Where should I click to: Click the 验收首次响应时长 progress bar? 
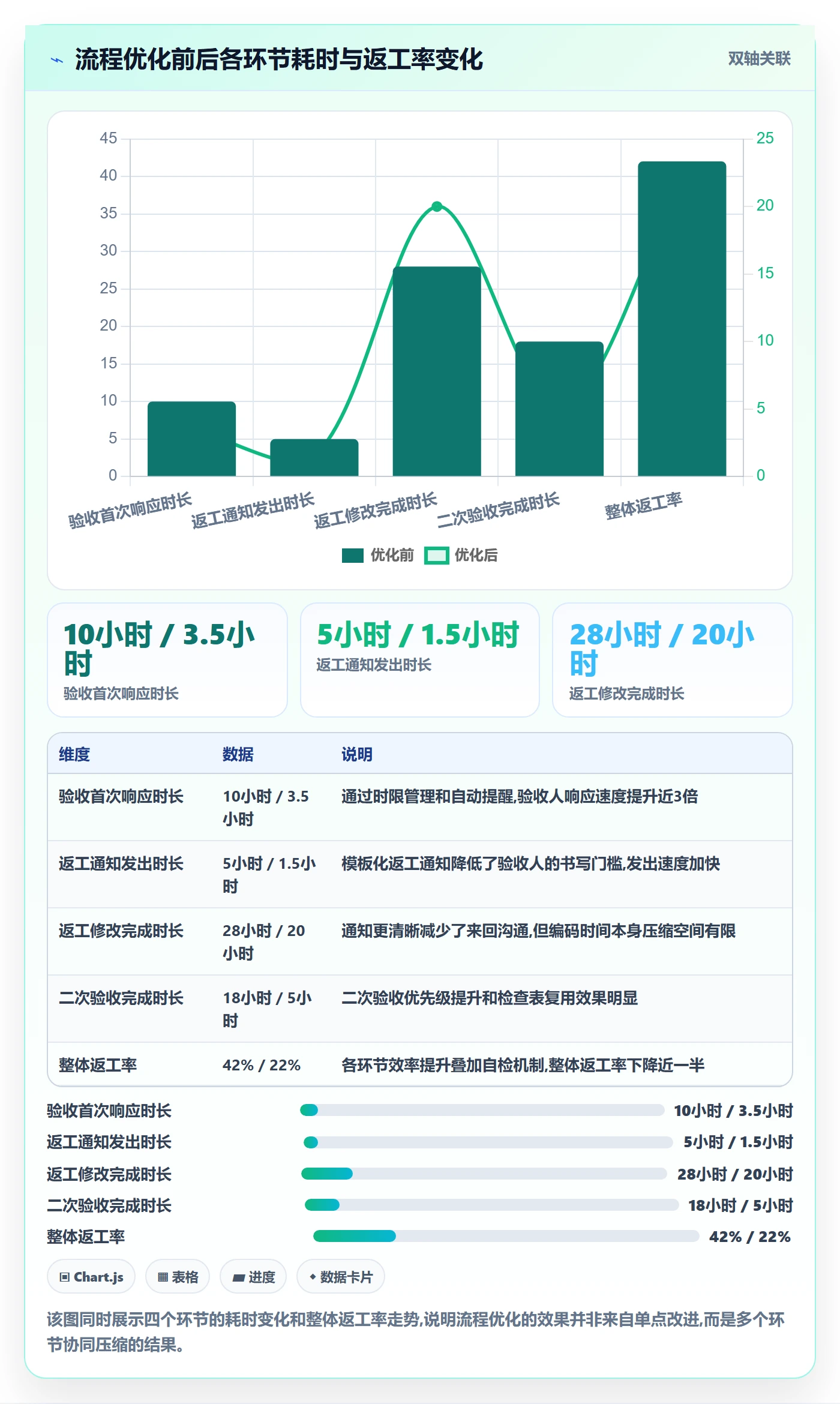click(x=482, y=1110)
